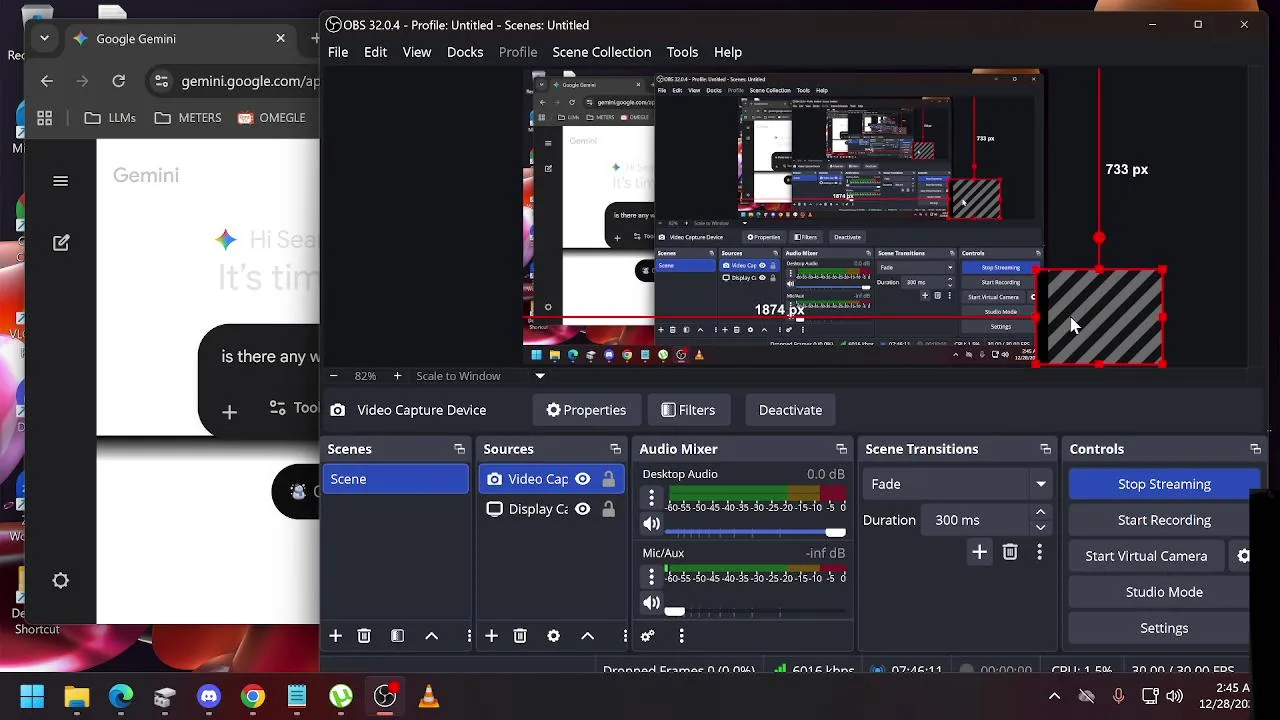Open preview scaling dropdown arrow
The image size is (1280, 720).
click(x=540, y=376)
